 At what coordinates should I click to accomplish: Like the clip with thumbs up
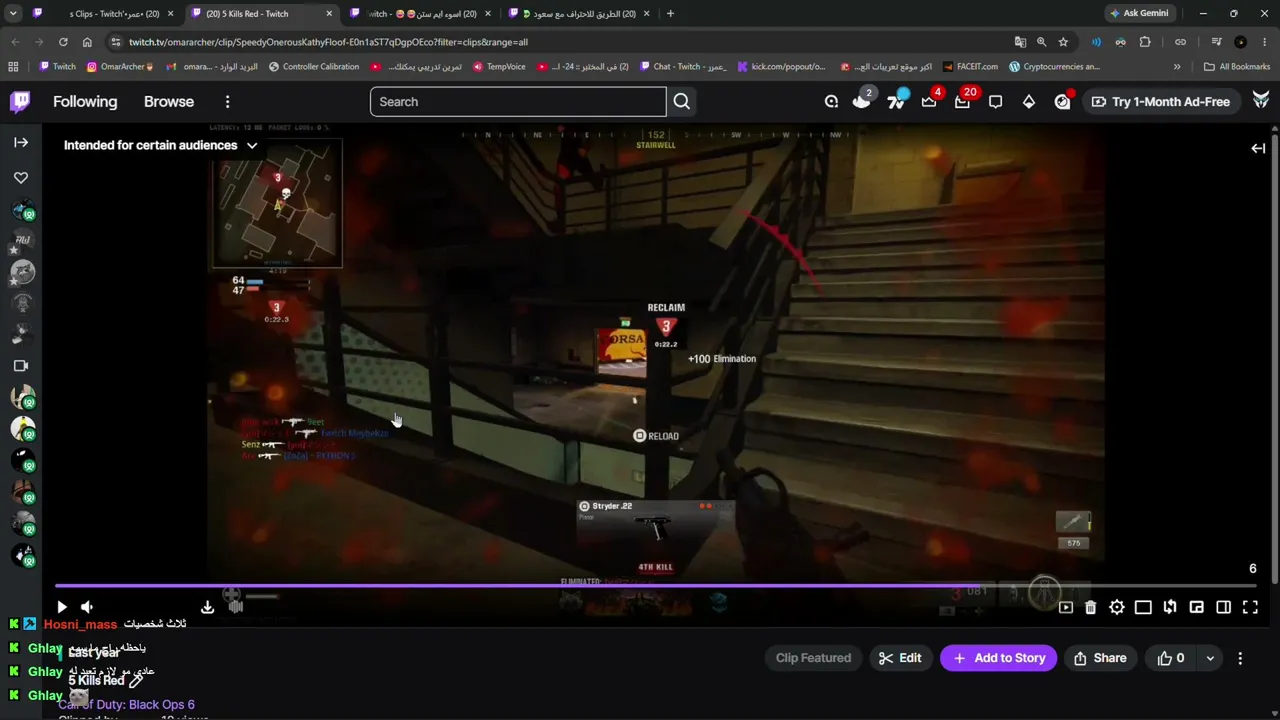(x=1171, y=658)
